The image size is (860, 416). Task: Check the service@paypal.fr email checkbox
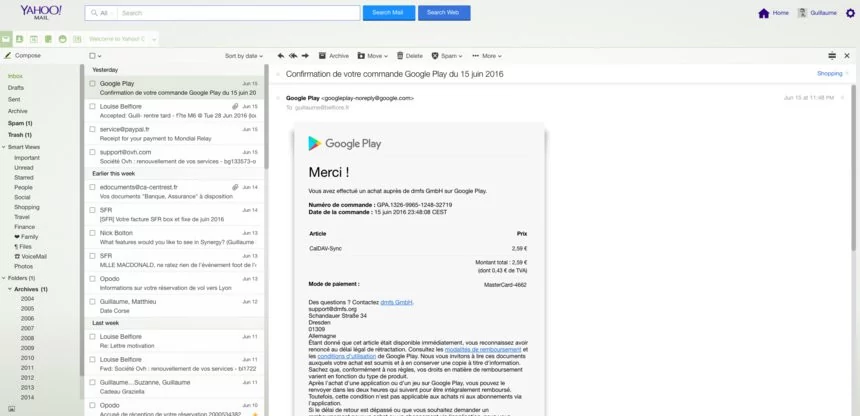point(92,129)
